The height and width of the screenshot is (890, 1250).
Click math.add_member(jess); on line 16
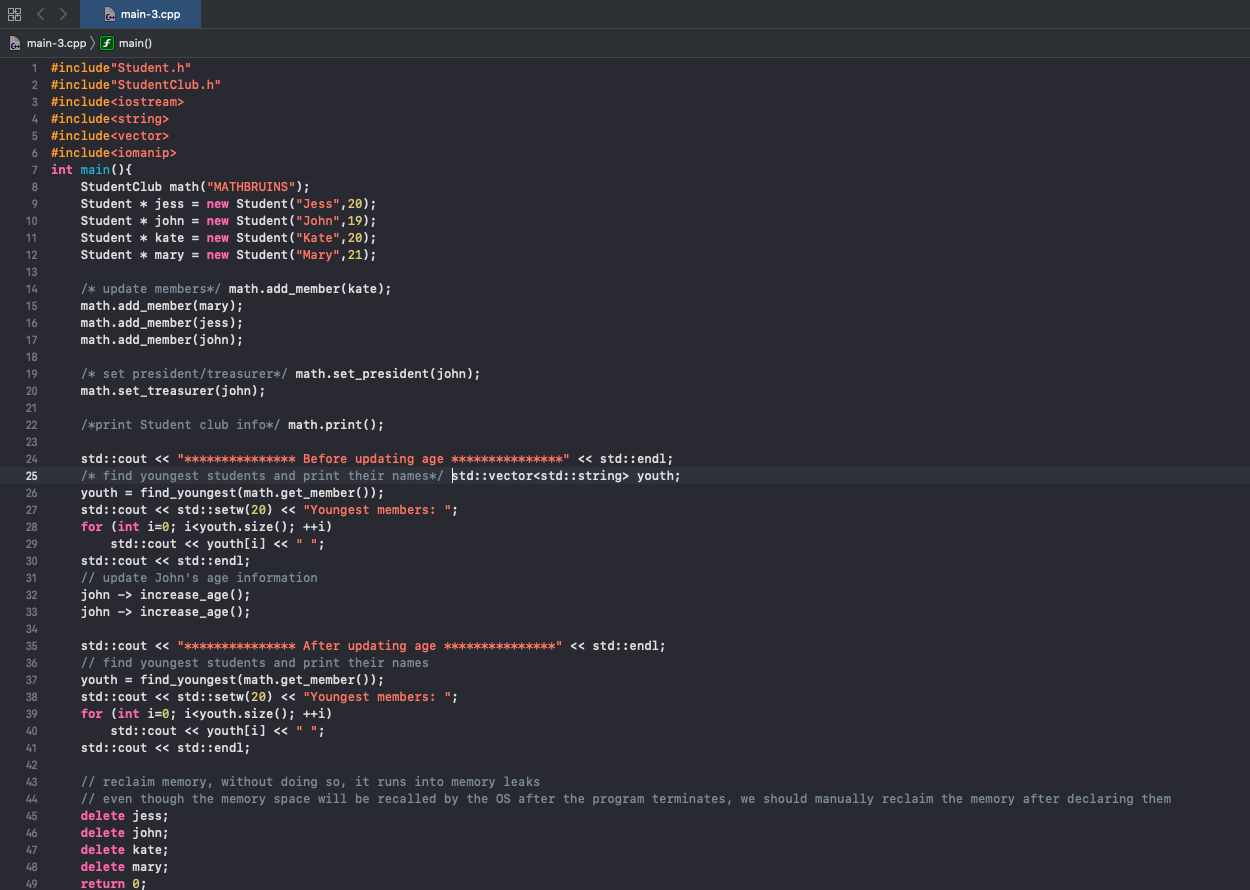click(x=162, y=323)
